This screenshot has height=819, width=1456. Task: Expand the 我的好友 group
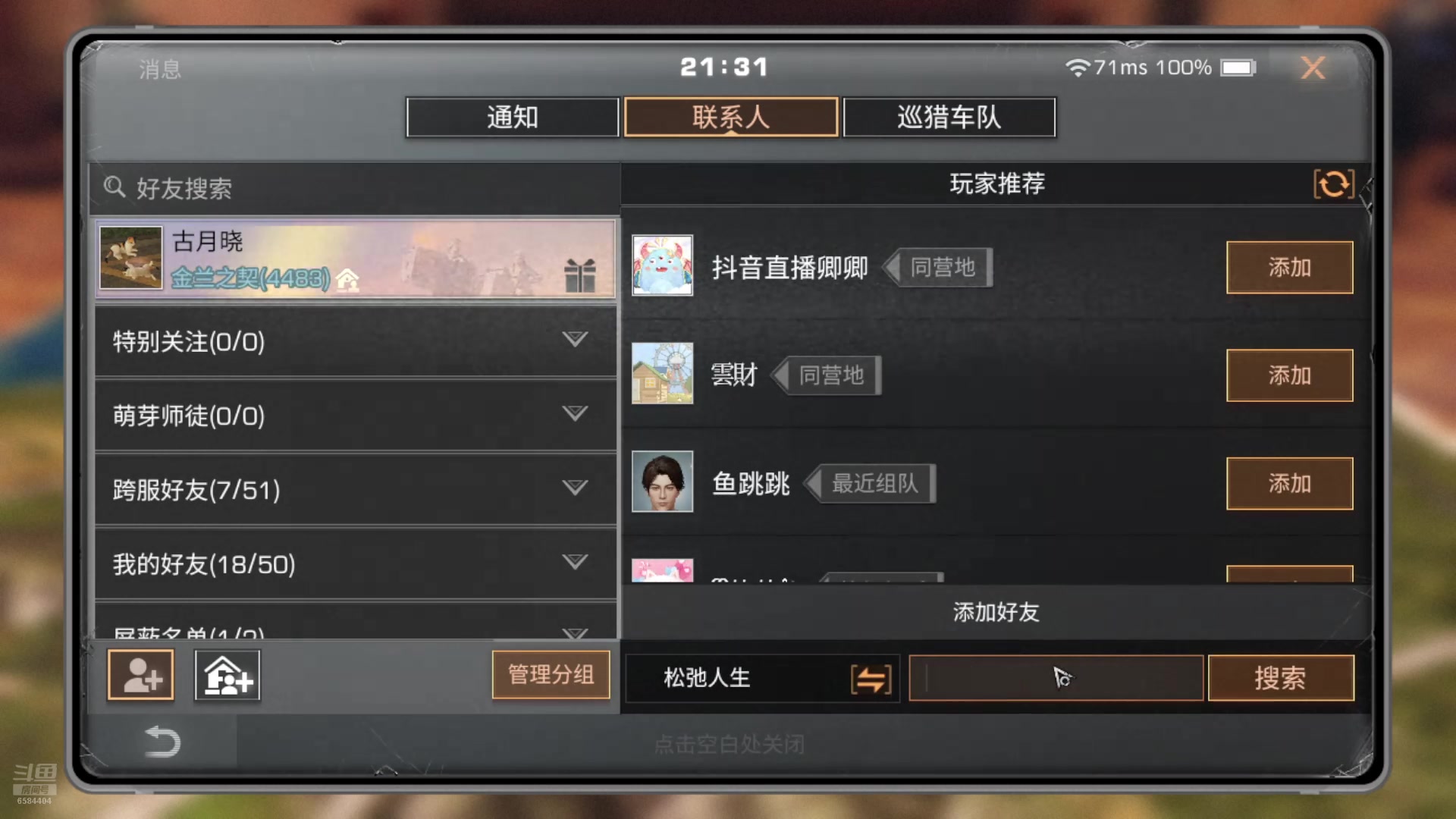click(x=356, y=564)
